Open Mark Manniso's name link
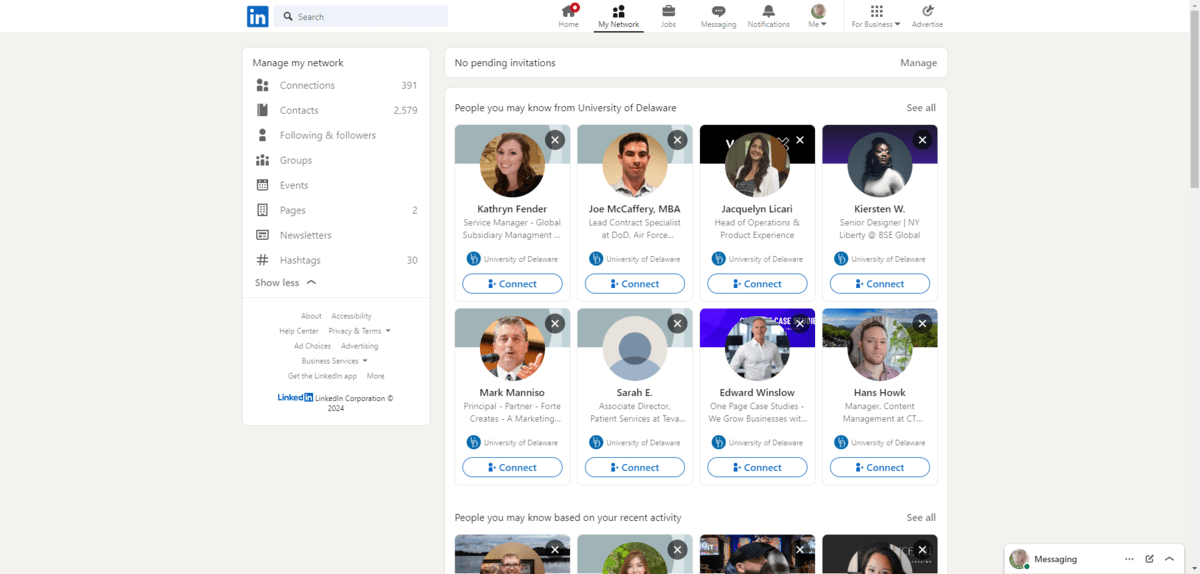Viewport: 1200px width, 574px height. (x=512, y=392)
